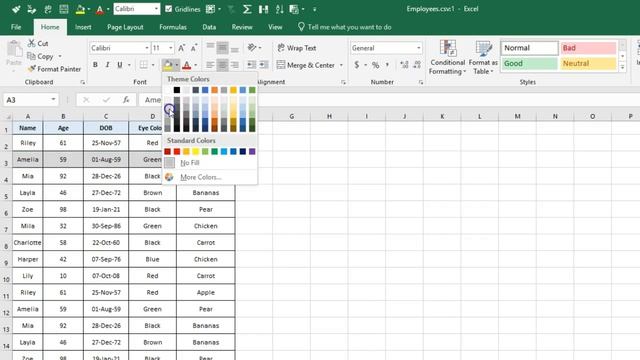Toggle the Gridlines checkbox
The image size is (640, 360).
[169, 9]
